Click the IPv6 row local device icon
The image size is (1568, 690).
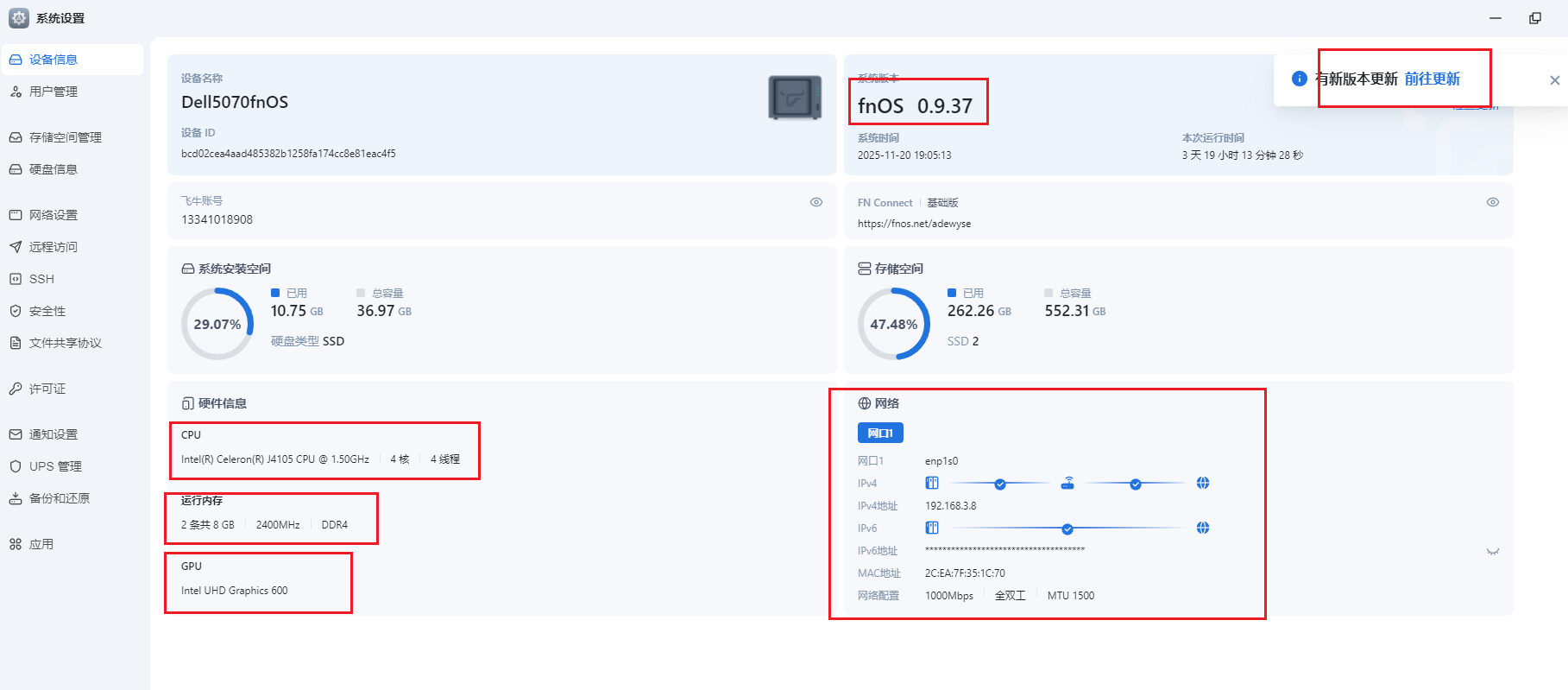point(932,528)
